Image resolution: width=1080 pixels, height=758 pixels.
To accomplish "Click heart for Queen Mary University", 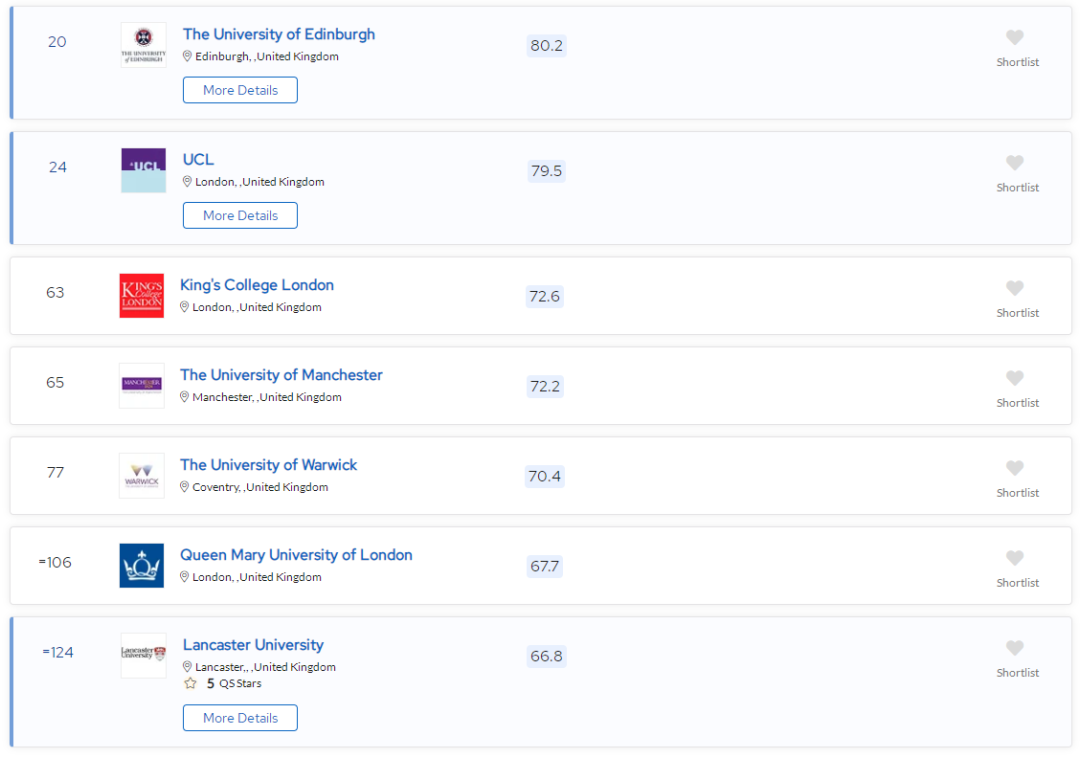I will coord(1014,558).
